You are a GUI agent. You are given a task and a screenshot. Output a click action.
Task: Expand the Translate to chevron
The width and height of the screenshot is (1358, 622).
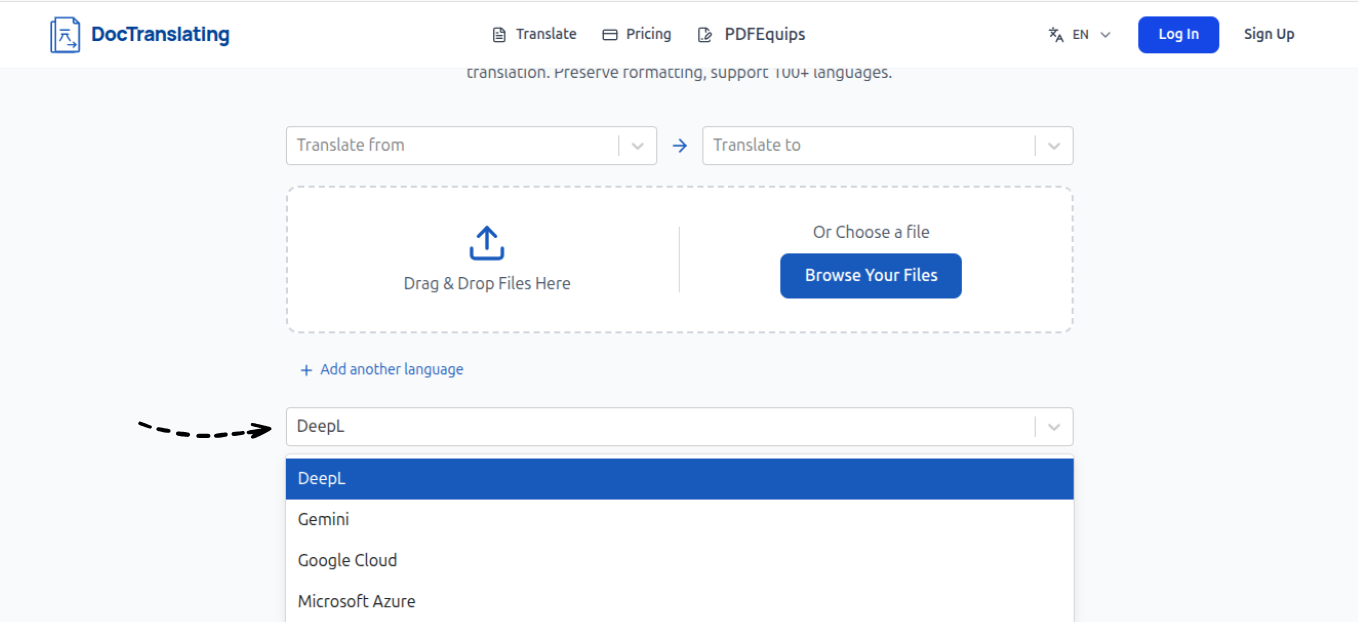(1053, 146)
